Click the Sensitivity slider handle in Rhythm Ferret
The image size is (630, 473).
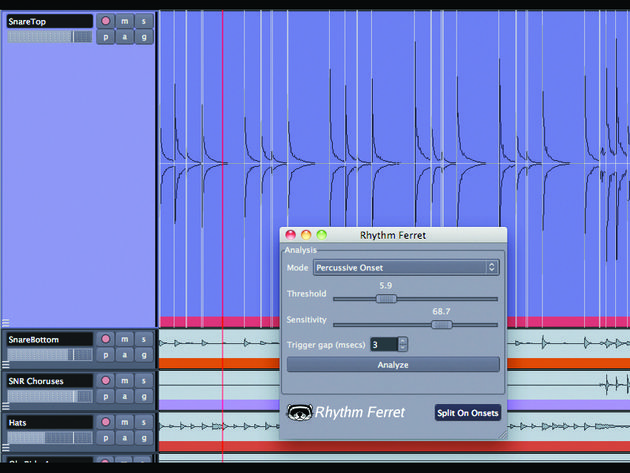pos(442,324)
